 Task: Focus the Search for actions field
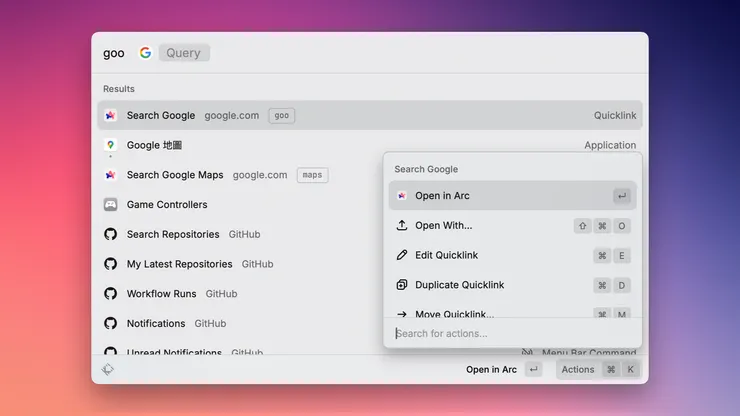513,333
